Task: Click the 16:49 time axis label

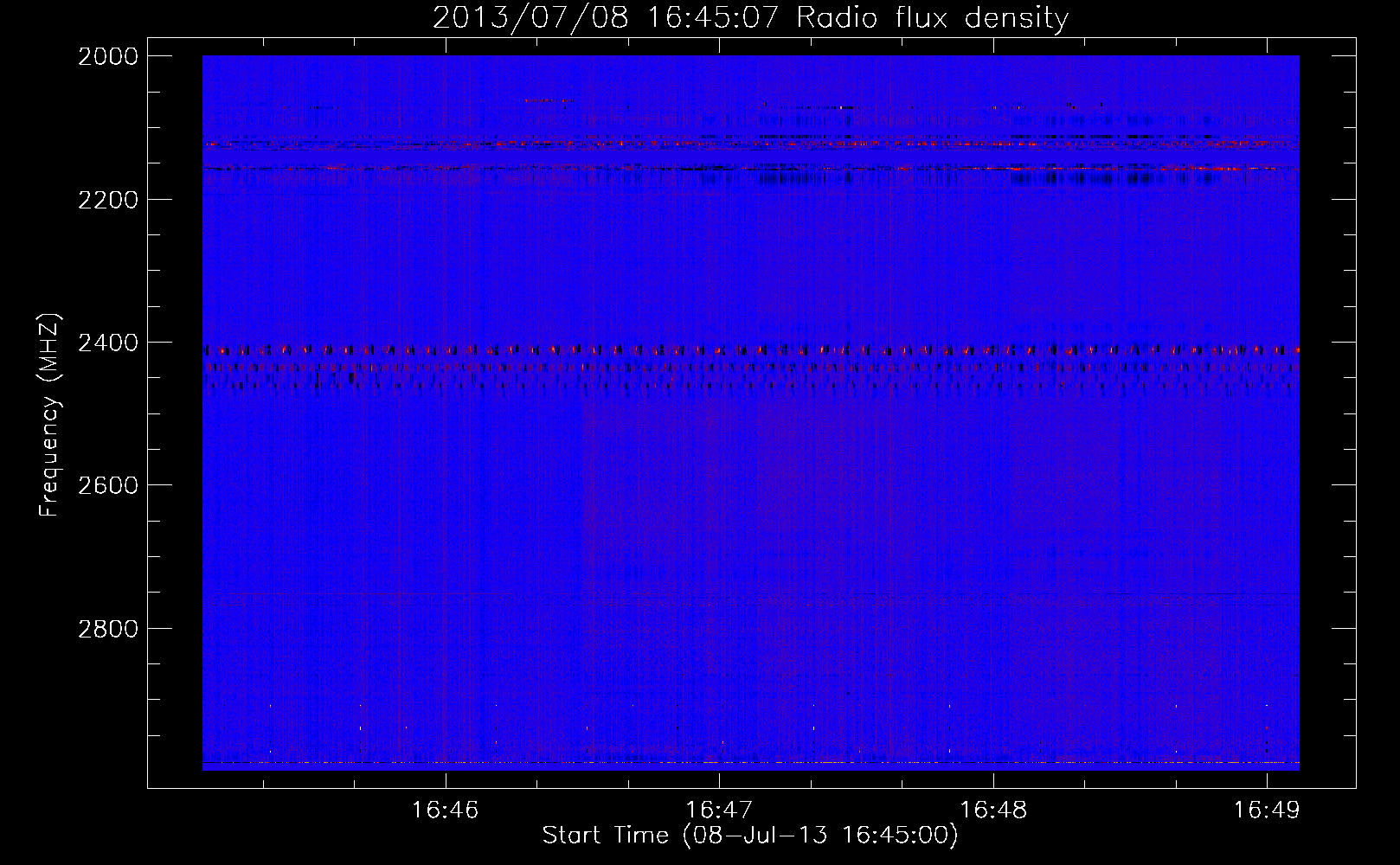Action: [x=1268, y=811]
